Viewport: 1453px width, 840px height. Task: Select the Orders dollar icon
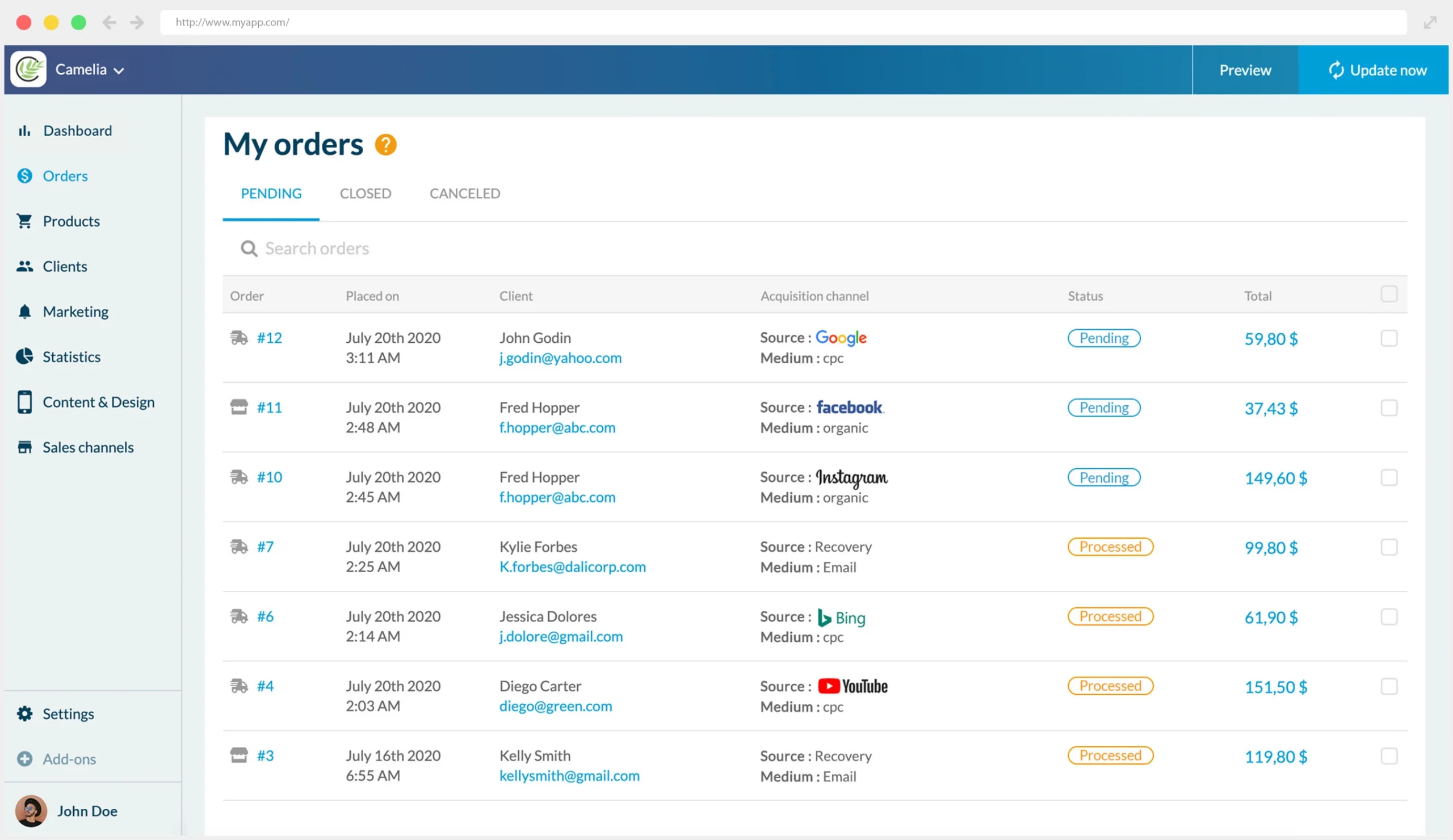tap(24, 176)
